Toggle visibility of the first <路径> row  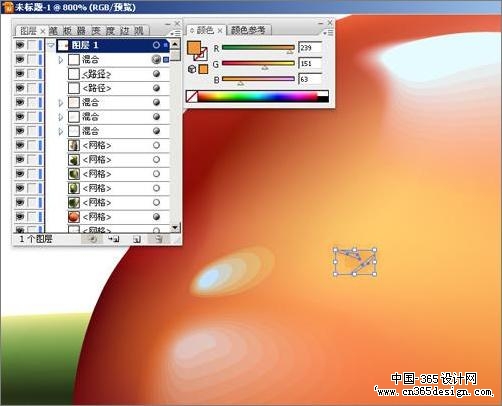(x=20, y=74)
